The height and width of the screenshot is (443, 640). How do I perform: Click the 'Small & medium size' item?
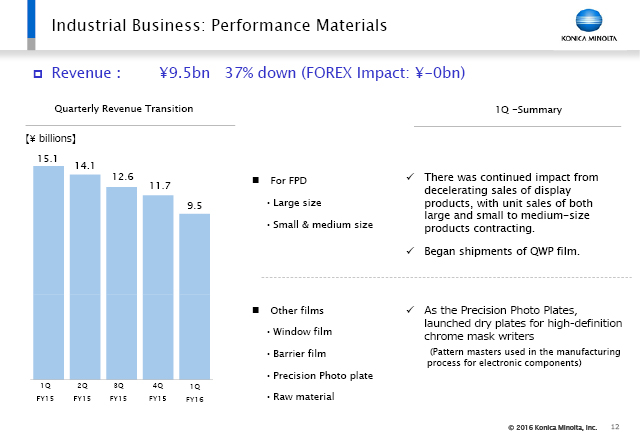click(323, 225)
